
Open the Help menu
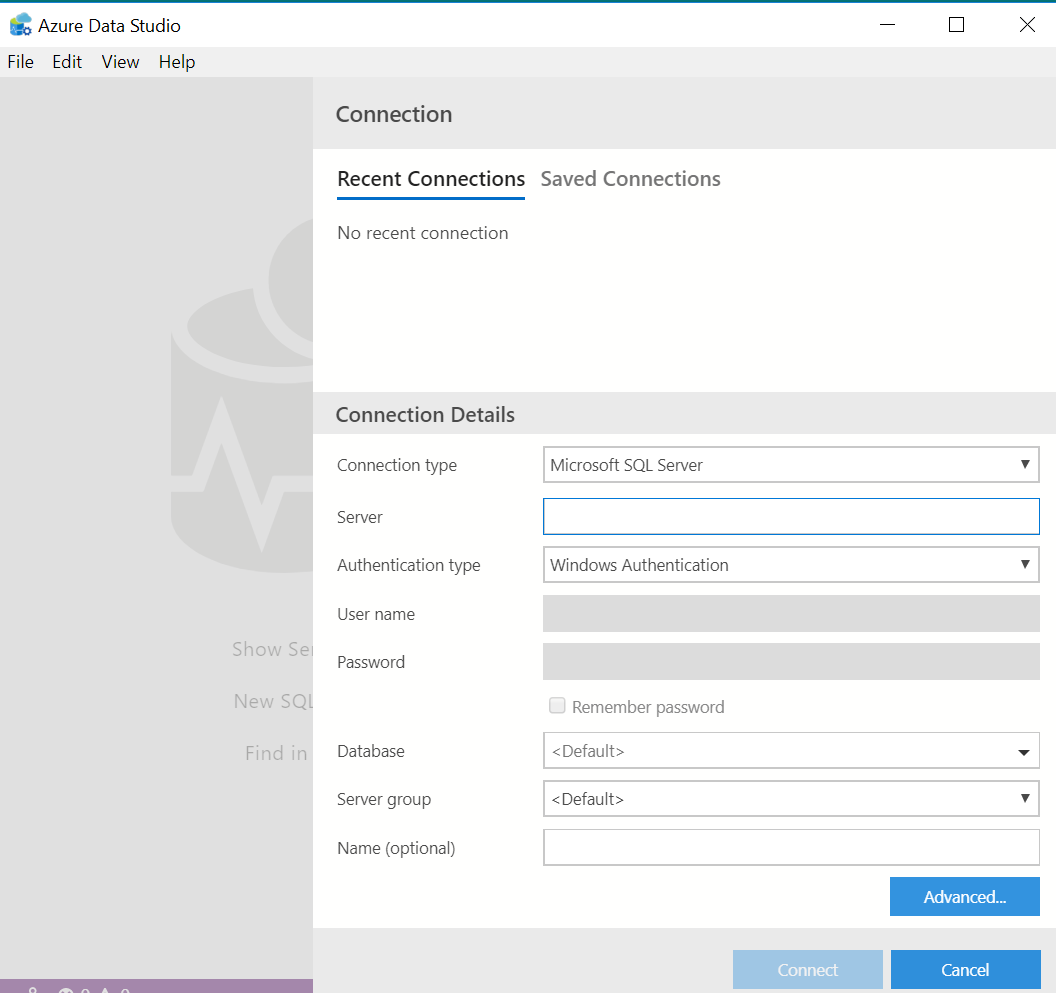click(177, 62)
